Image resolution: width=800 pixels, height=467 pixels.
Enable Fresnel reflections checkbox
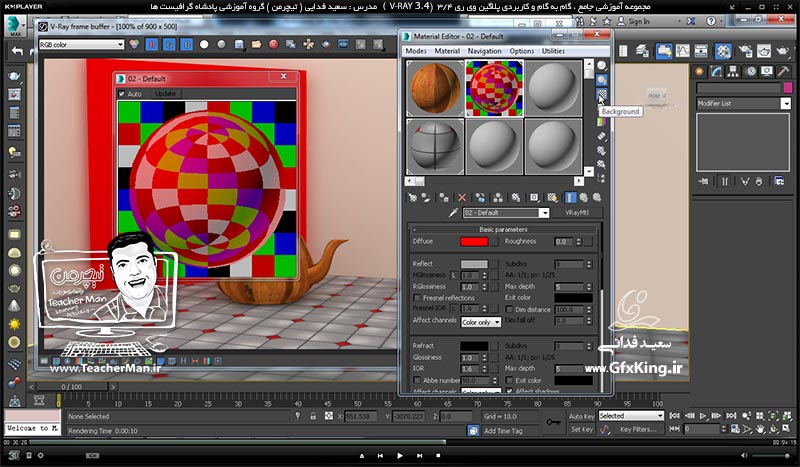pyautogui.click(x=417, y=298)
